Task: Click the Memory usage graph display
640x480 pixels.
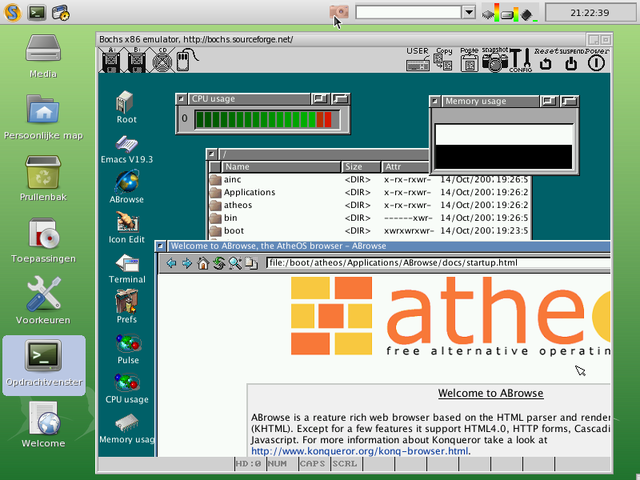Action: tap(504, 147)
